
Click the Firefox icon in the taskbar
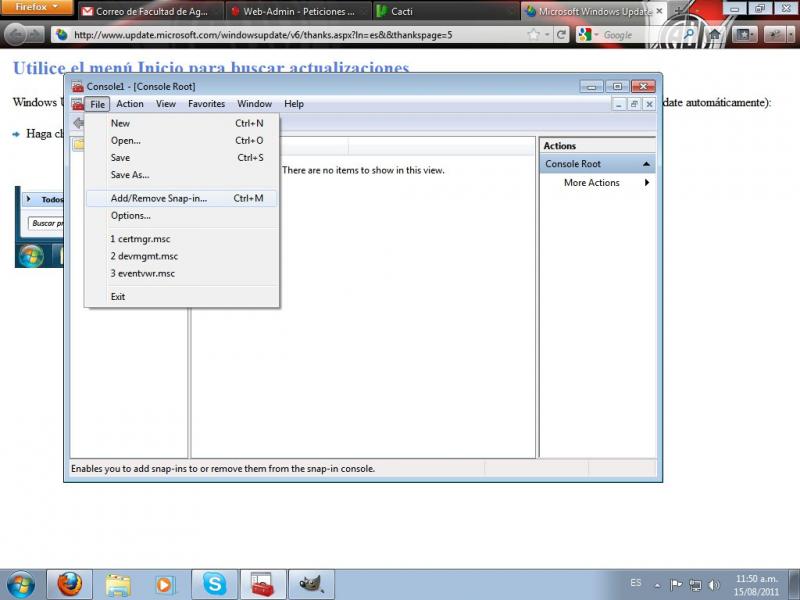click(69, 585)
